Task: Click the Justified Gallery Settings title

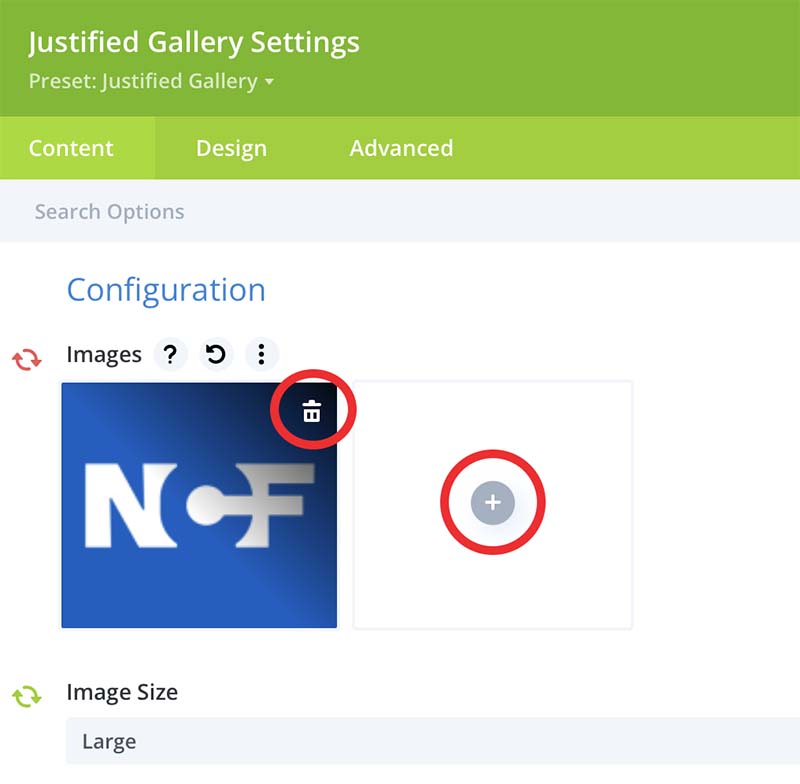Action: [x=194, y=43]
